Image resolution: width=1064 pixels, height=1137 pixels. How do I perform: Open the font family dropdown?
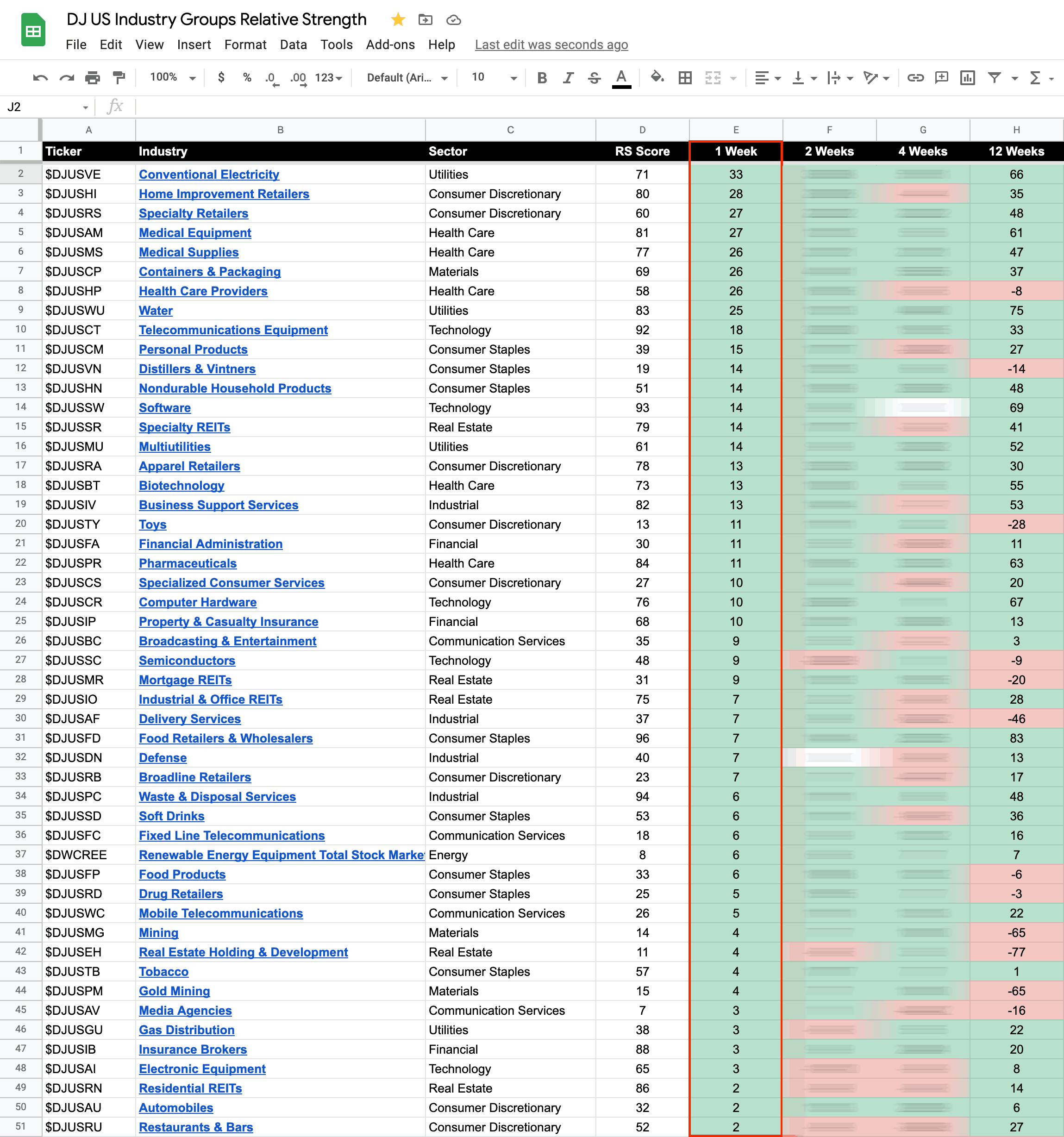(x=407, y=78)
